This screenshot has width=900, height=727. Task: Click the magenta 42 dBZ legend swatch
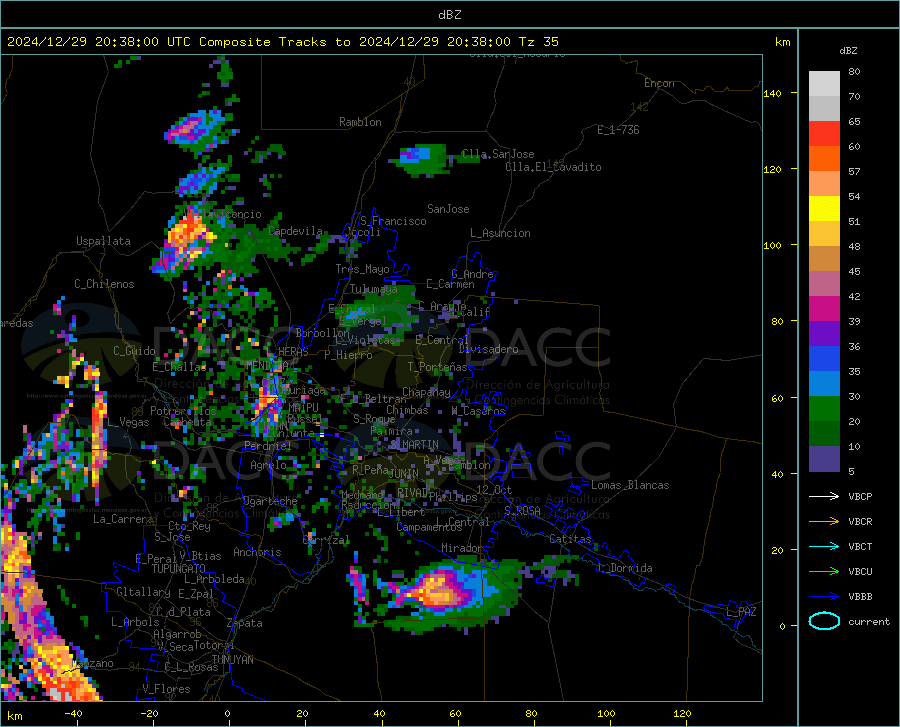(x=824, y=308)
